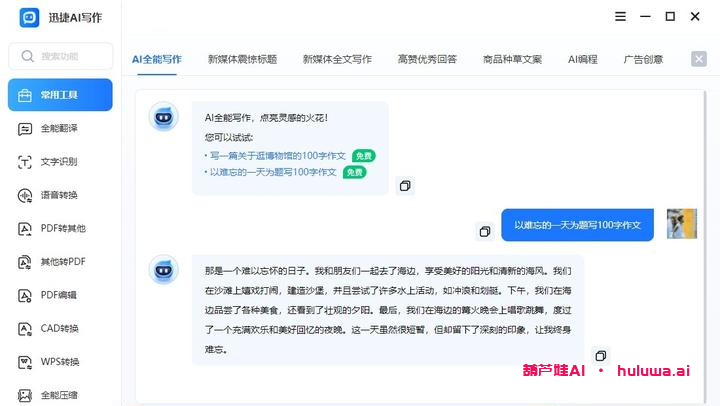Click the WPS转换 icon

pyautogui.click(x=25, y=362)
